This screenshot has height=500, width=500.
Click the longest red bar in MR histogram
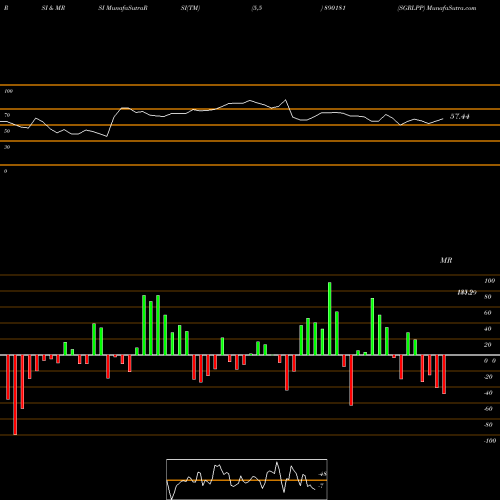tap(15, 395)
